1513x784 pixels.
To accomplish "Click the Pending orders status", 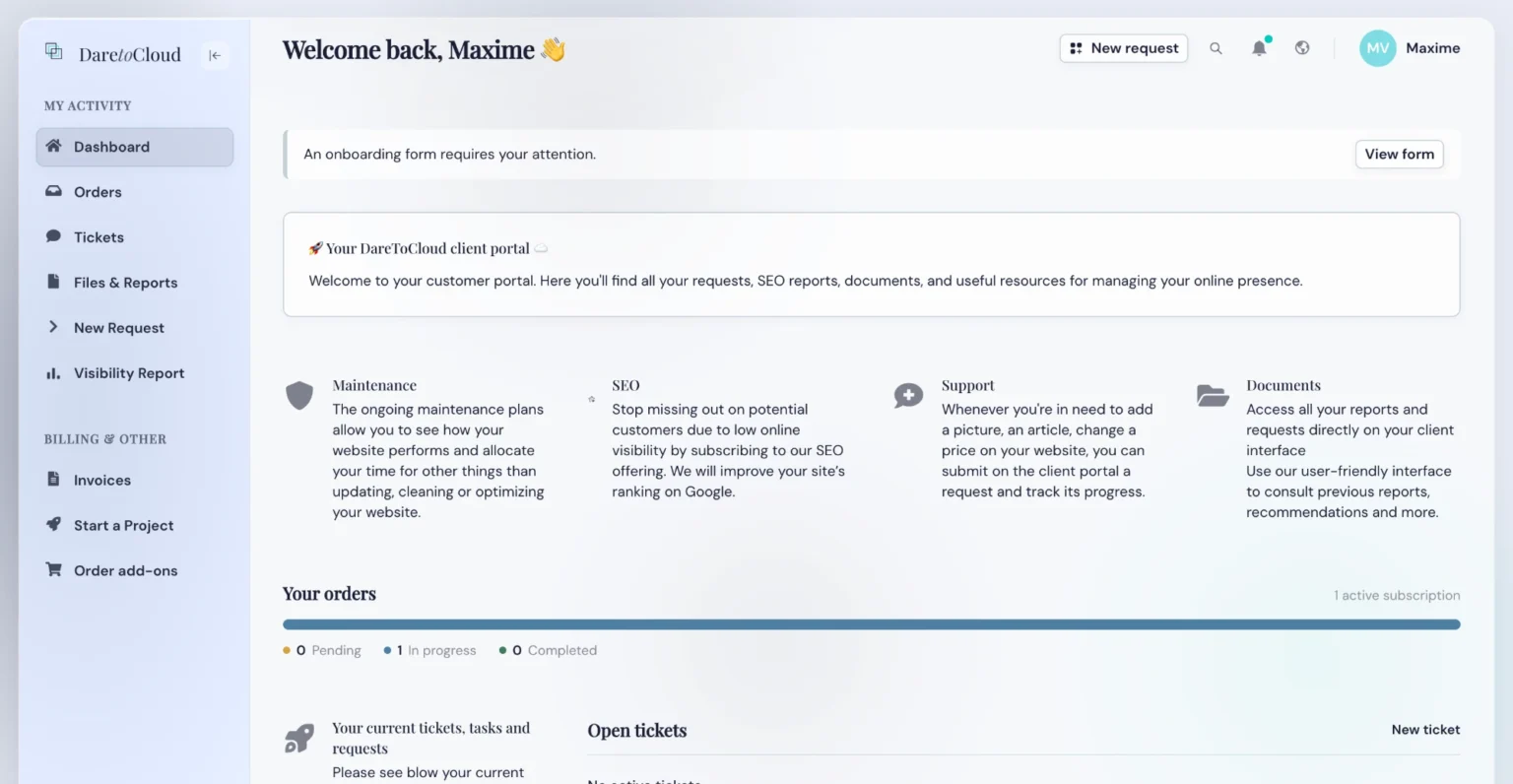I will tap(322, 650).
